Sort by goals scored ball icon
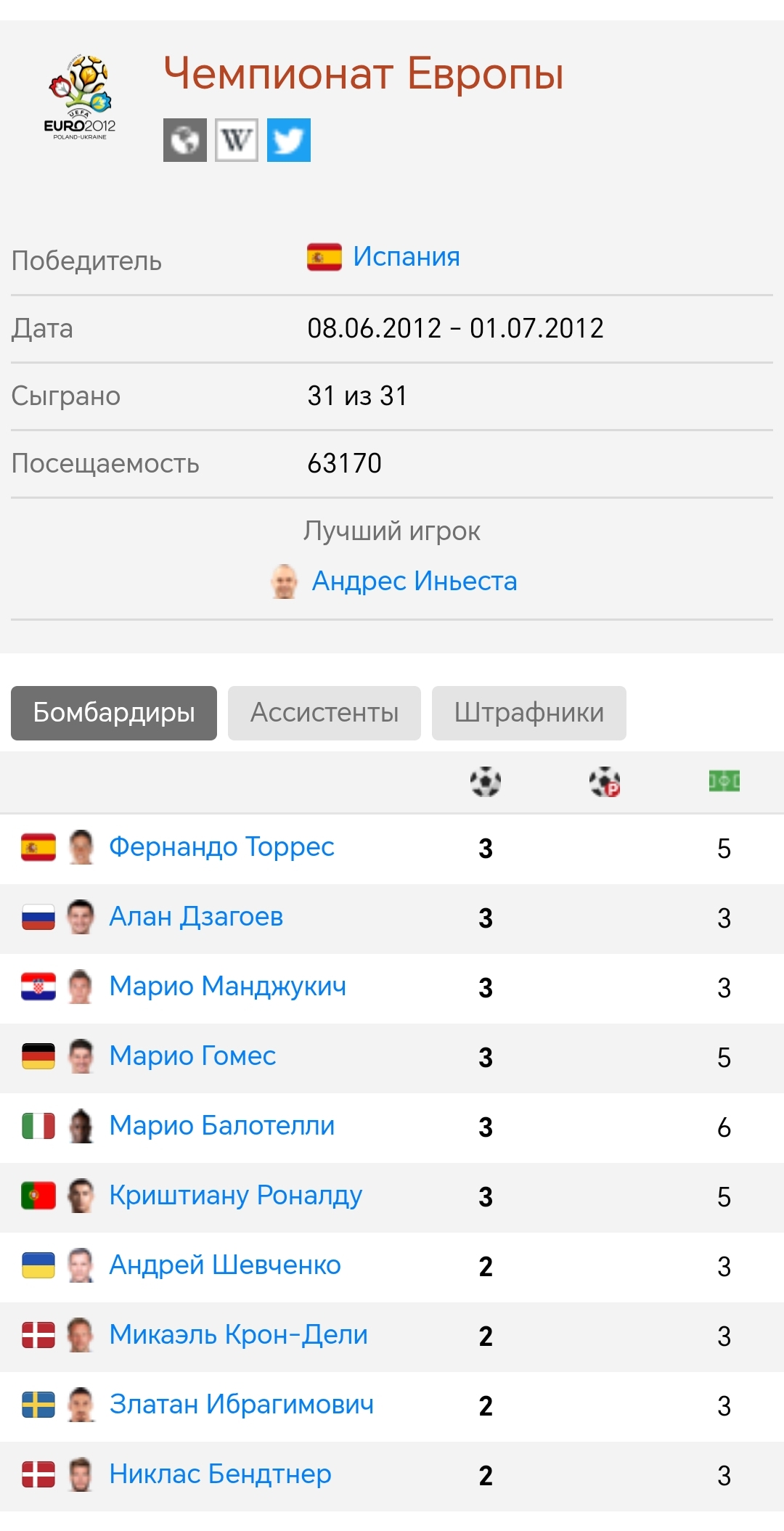784x1531 pixels. pos(486,782)
